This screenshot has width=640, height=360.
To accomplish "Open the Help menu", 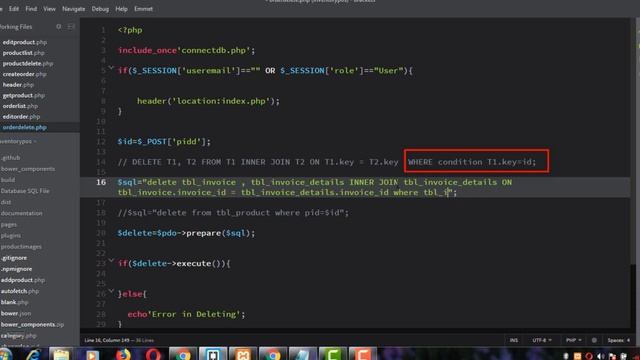I will click(x=121, y=9).
